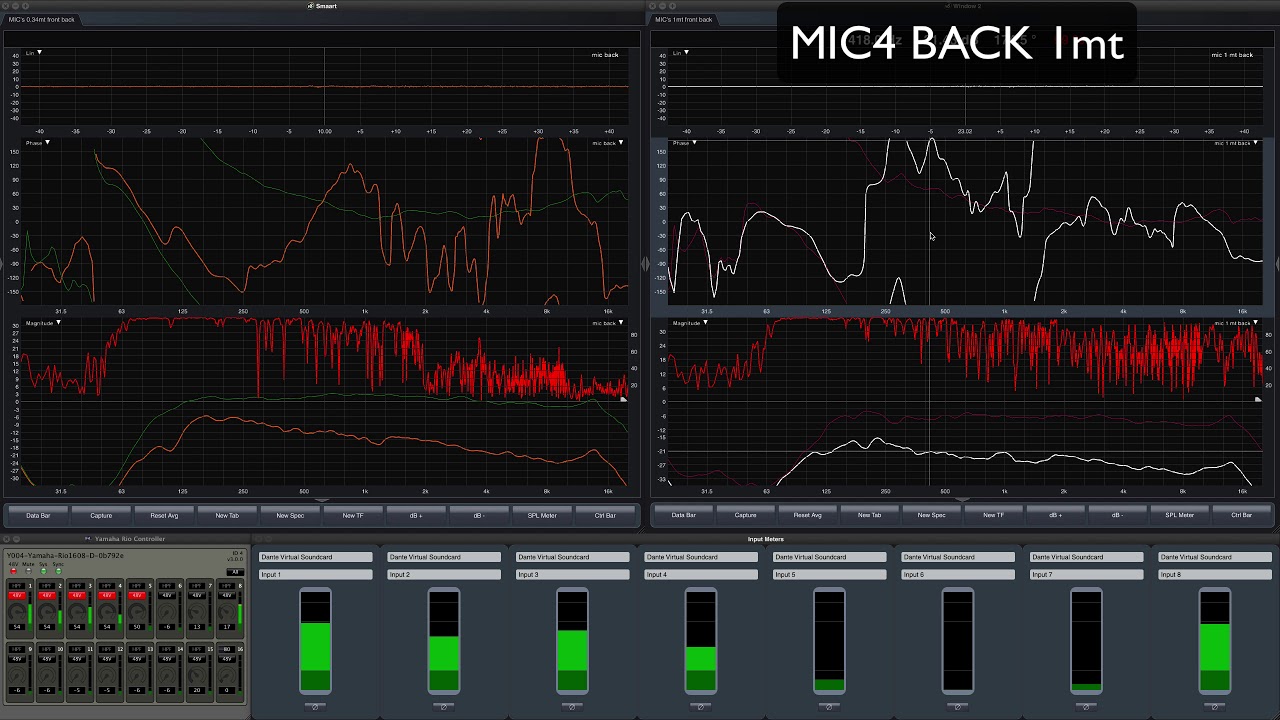Viewport: 1280px width, 720px height.
Task: Click Reset Avg in left Smaart window
Action: (164, 515)
